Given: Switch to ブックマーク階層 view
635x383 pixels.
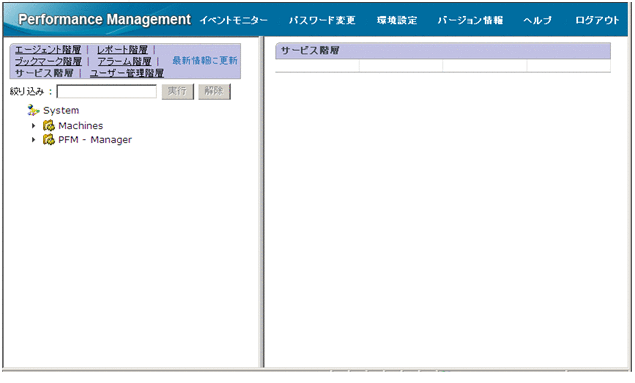Looking at the screenshot, I should tap(48, 62).
